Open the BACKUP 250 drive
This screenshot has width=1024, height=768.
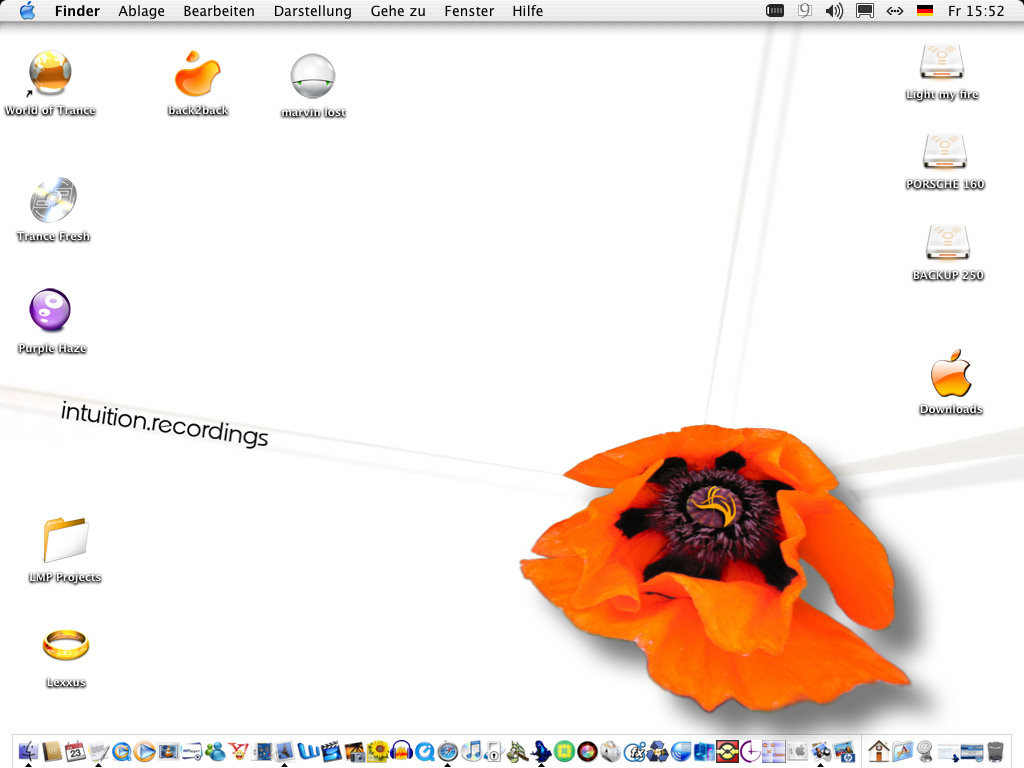coord(947,243)
